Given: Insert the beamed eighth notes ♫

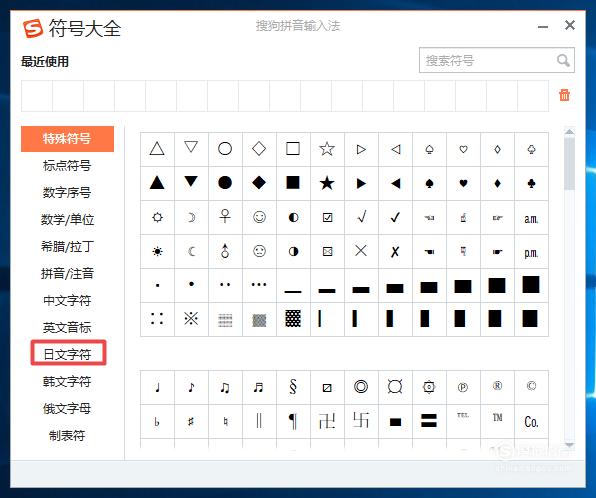Looking at the screenshot, I should pos(225,387).
